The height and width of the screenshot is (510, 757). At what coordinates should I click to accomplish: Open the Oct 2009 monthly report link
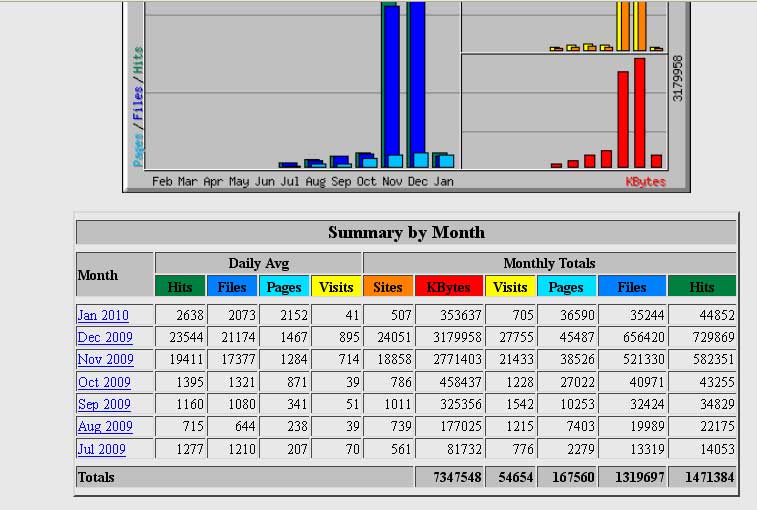(104, 382)
